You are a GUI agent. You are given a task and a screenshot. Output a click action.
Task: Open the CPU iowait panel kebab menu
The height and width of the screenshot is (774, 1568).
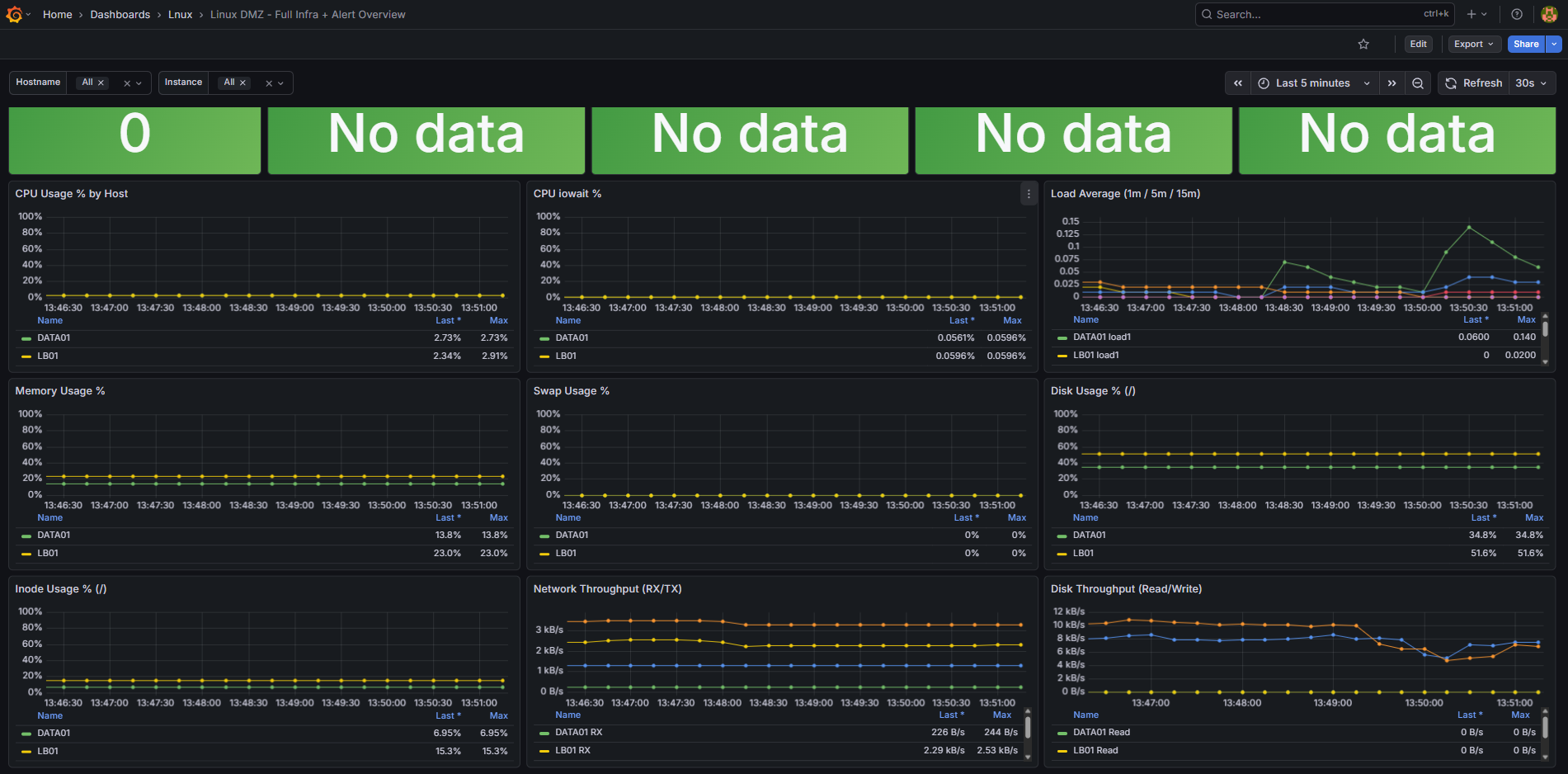[1029, 194]
